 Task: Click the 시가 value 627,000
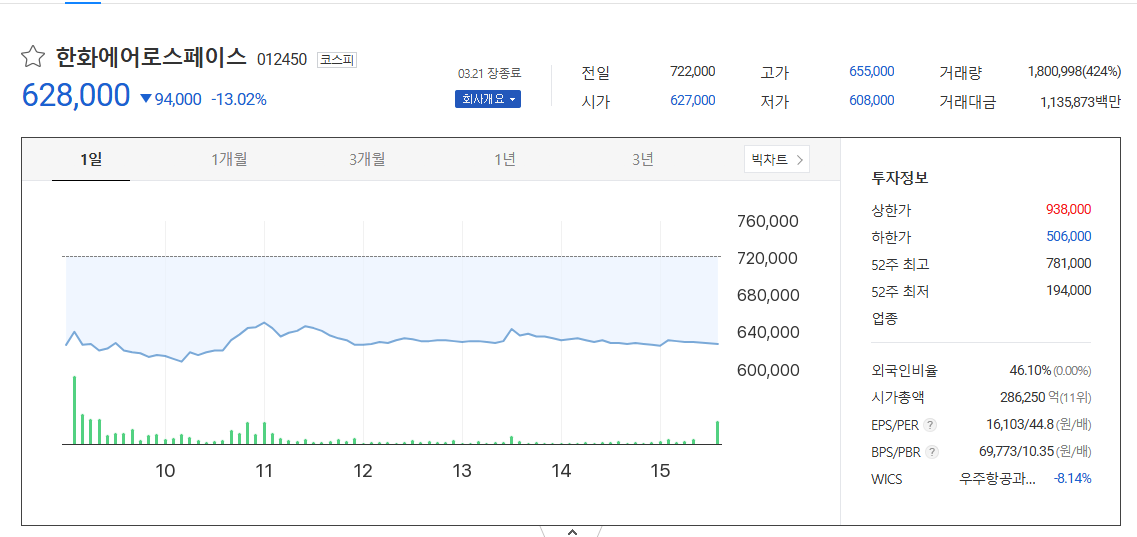coord(692,101)
